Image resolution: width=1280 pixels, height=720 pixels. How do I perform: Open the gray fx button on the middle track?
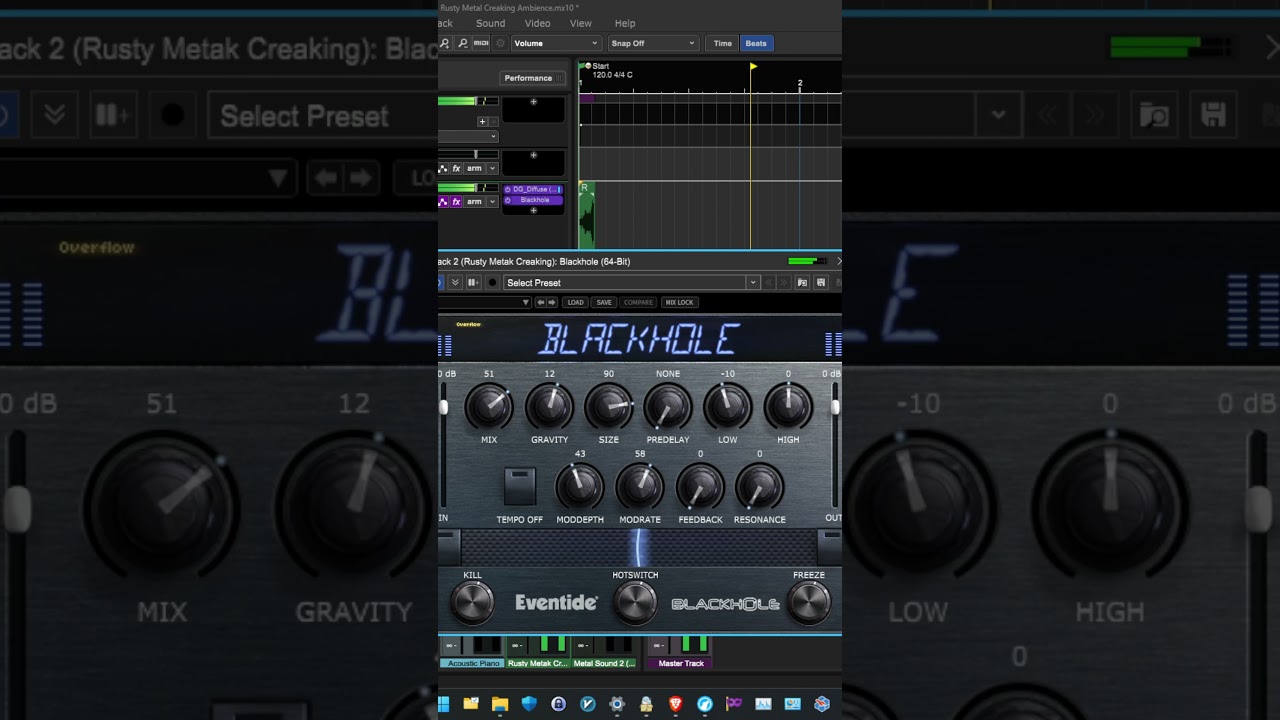[456, 168]
